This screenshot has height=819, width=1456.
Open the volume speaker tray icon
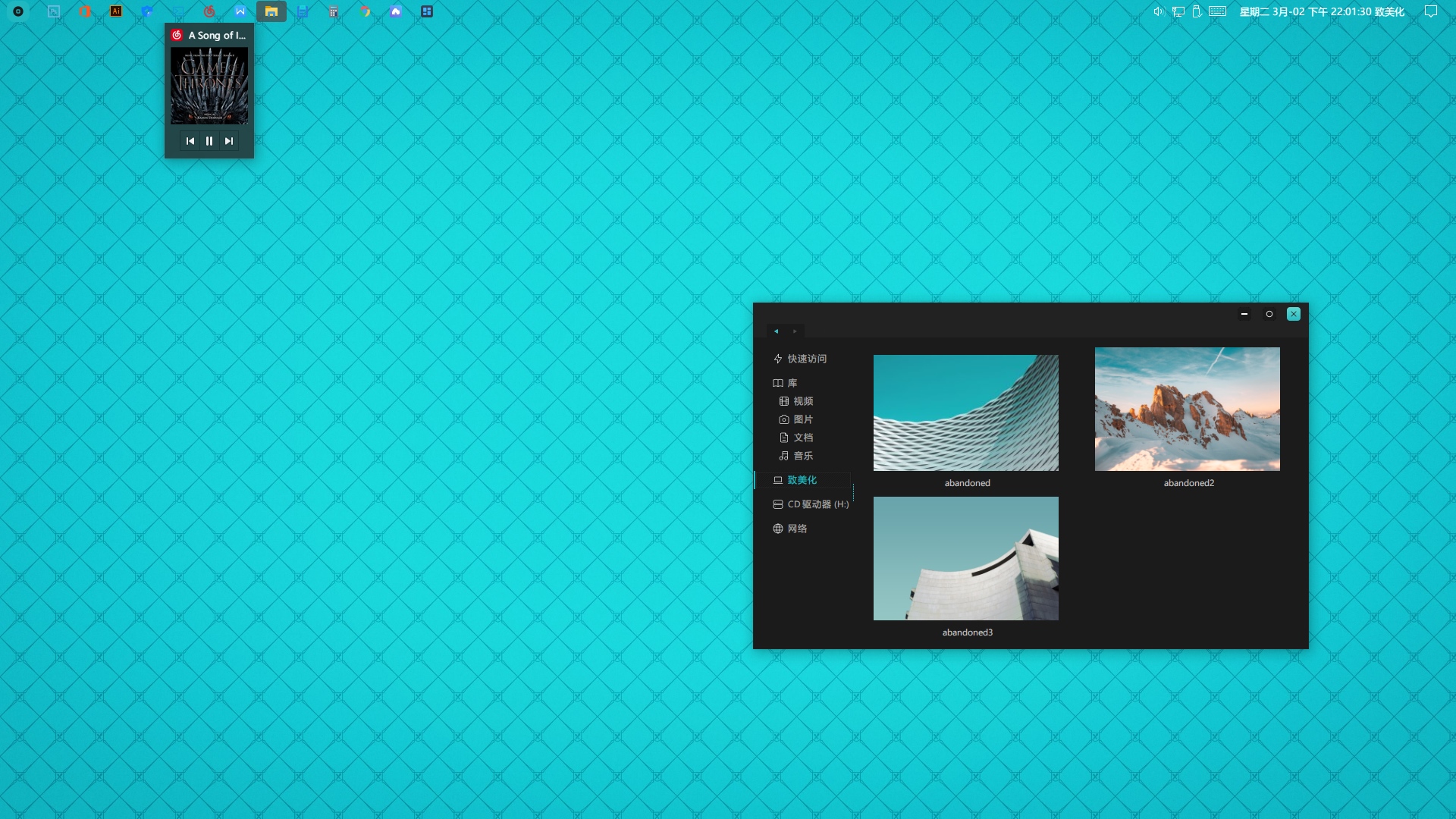click(x=1159, y=11)
